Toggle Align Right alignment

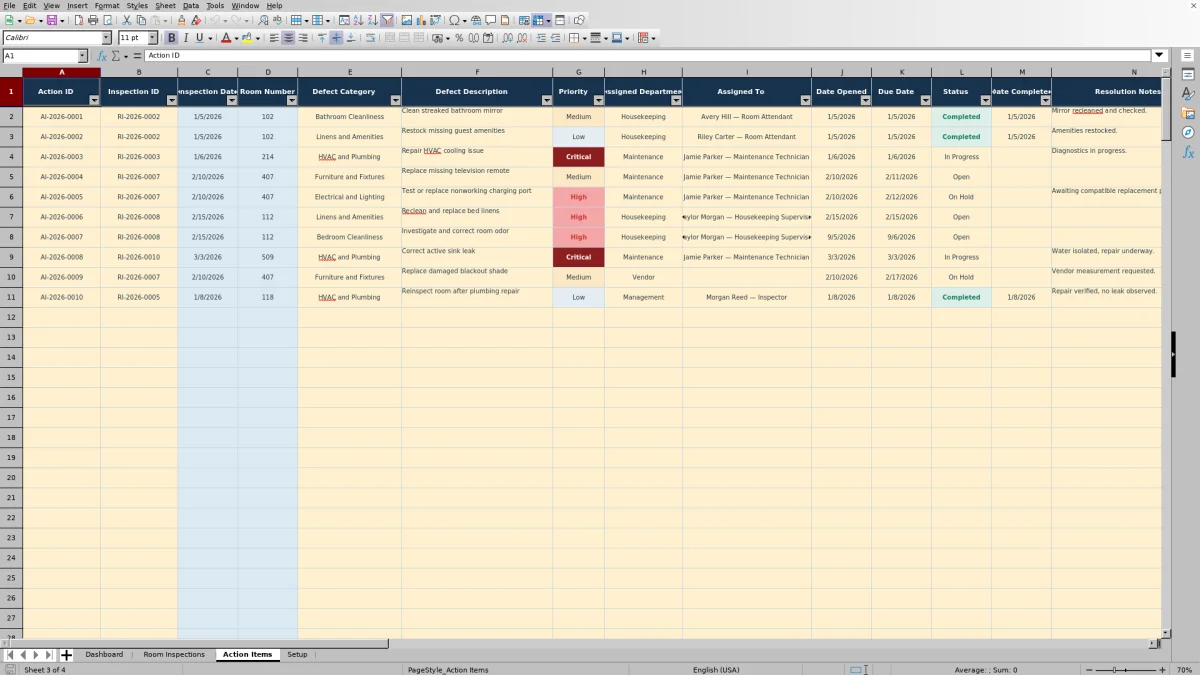click(x=302, y=38)
